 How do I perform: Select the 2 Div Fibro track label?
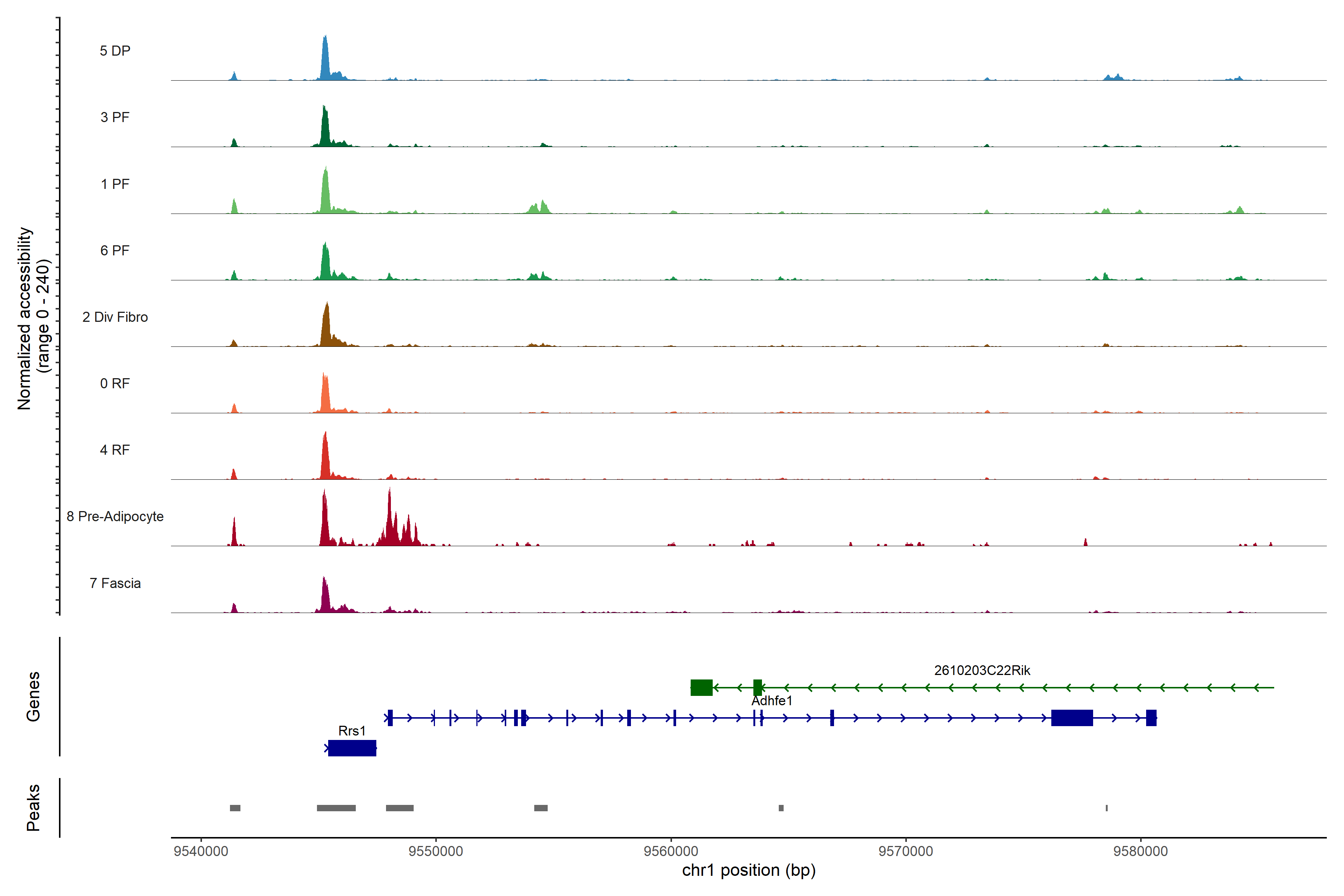tap(115, 317)
